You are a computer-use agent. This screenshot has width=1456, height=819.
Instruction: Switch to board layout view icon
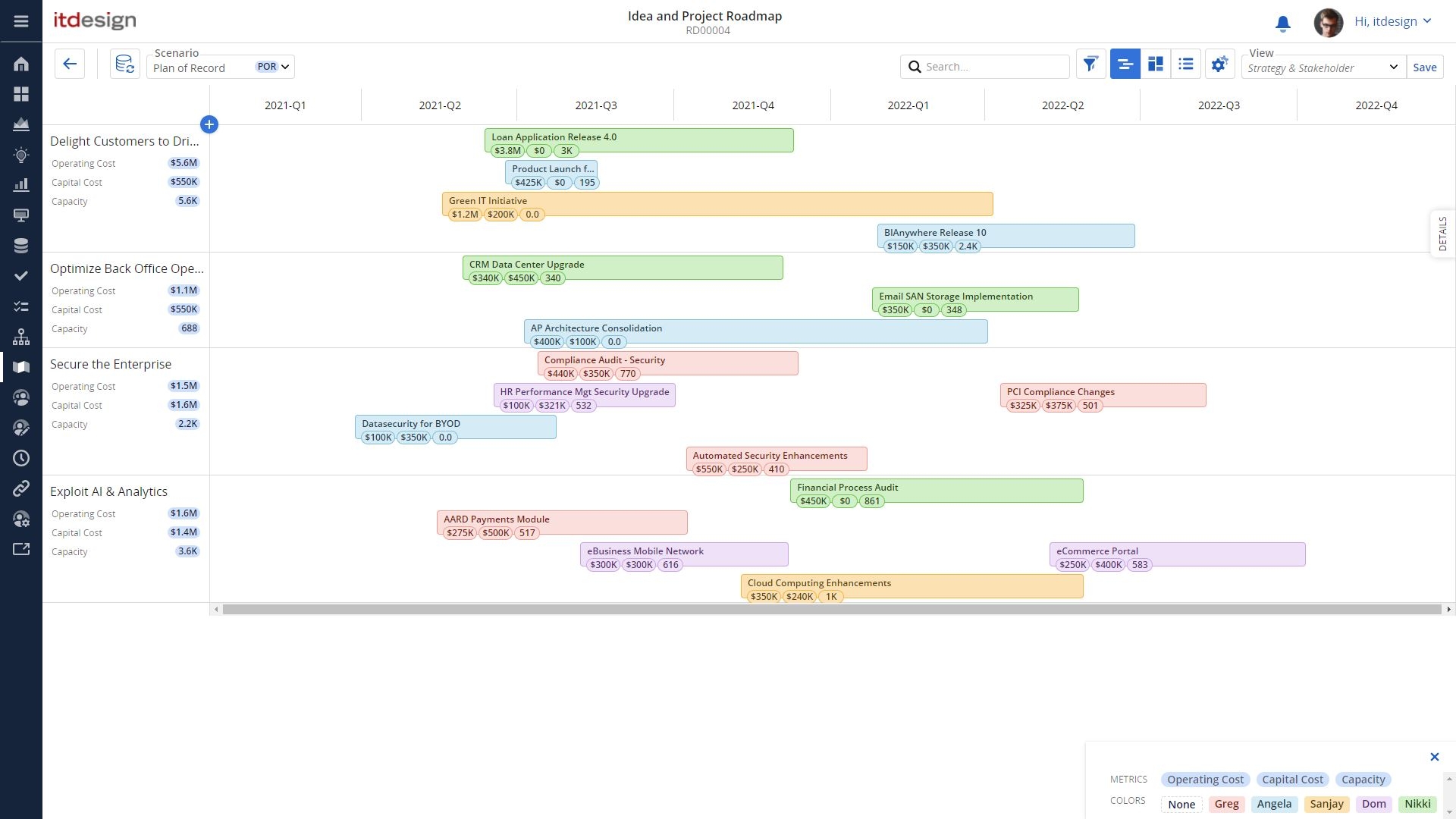click(1156, 64)
